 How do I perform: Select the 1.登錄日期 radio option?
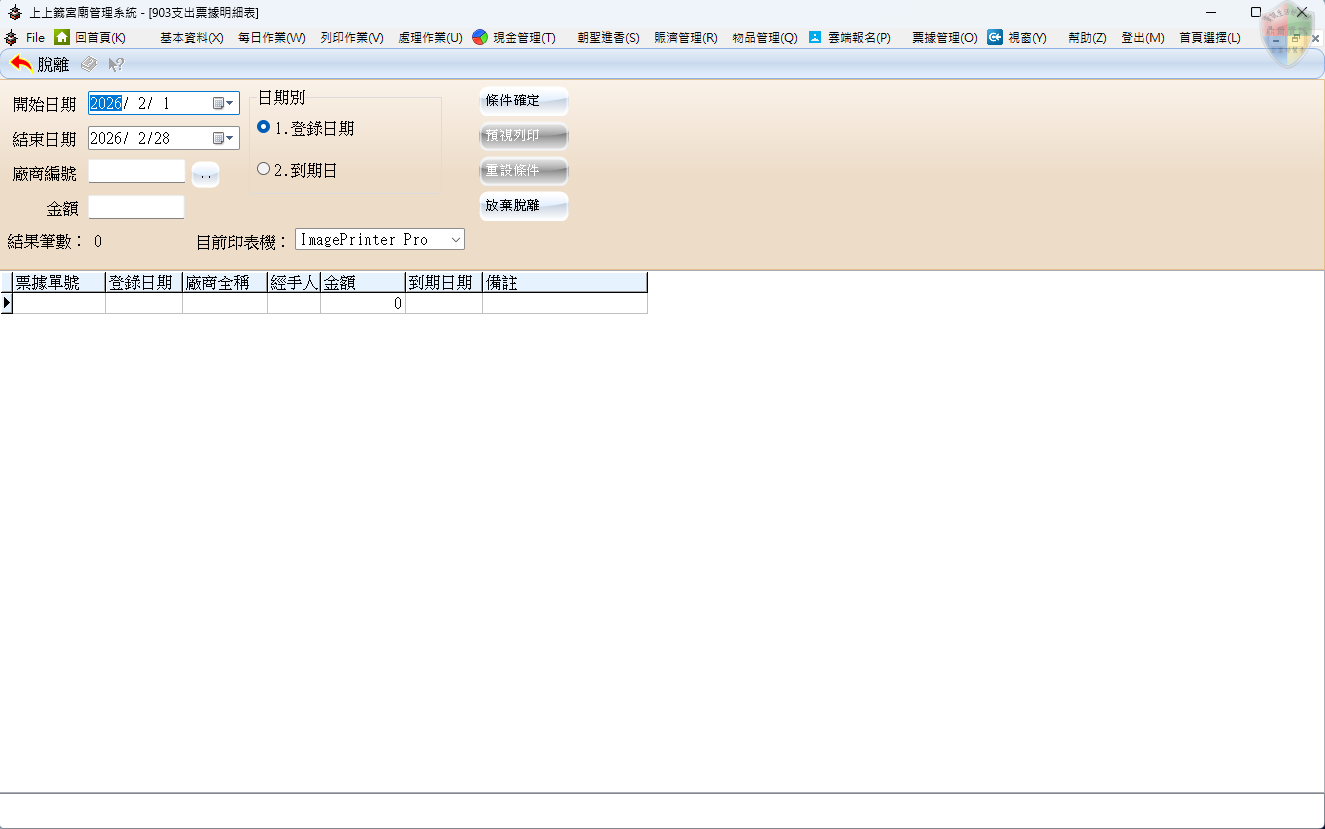pos(264,128)
